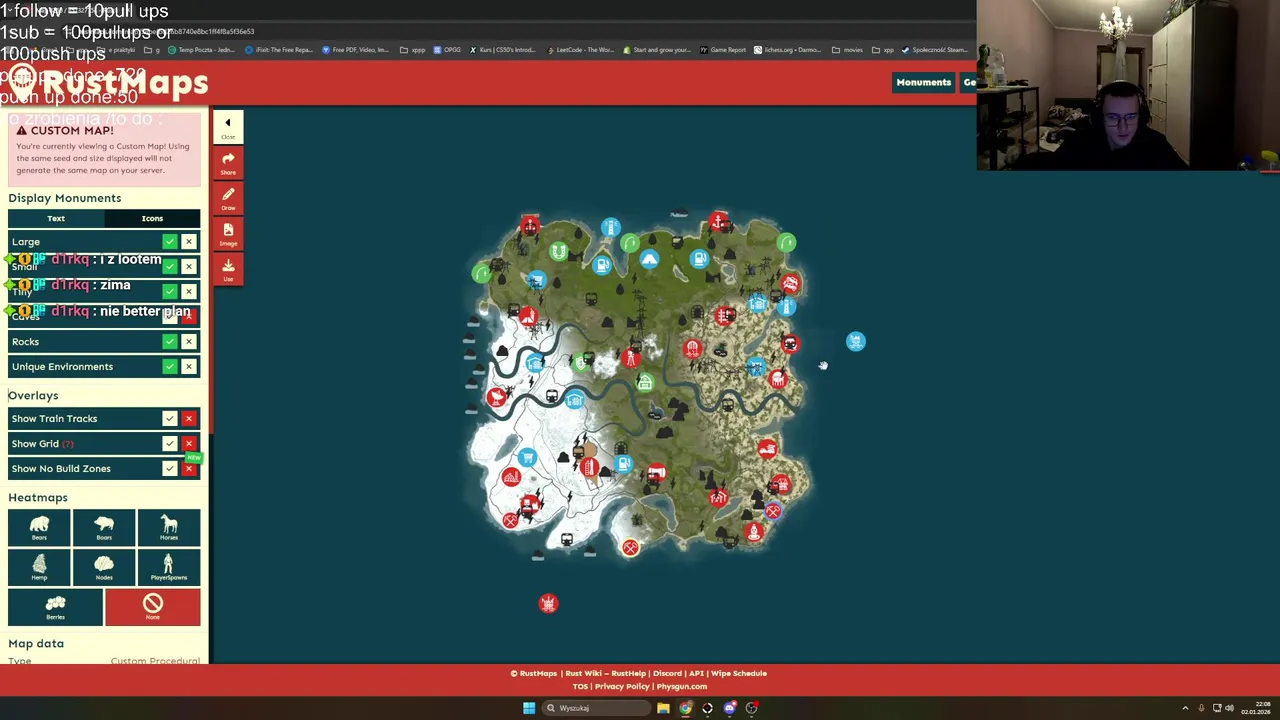Click the Use download icon
The height and width of the screenshot is (720, 1280).
coord(228,270)
